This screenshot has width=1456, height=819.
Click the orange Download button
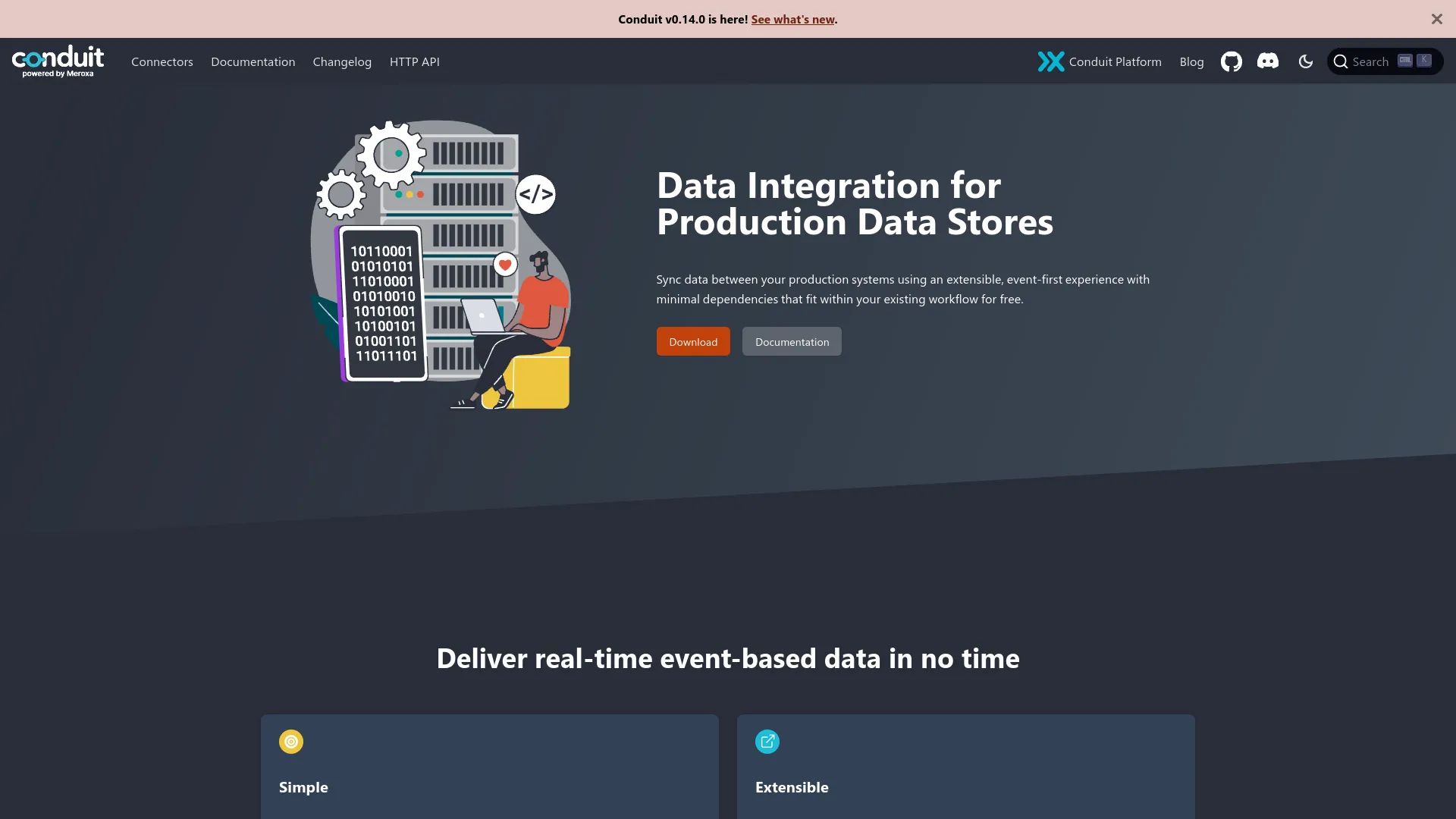point(693,341)
